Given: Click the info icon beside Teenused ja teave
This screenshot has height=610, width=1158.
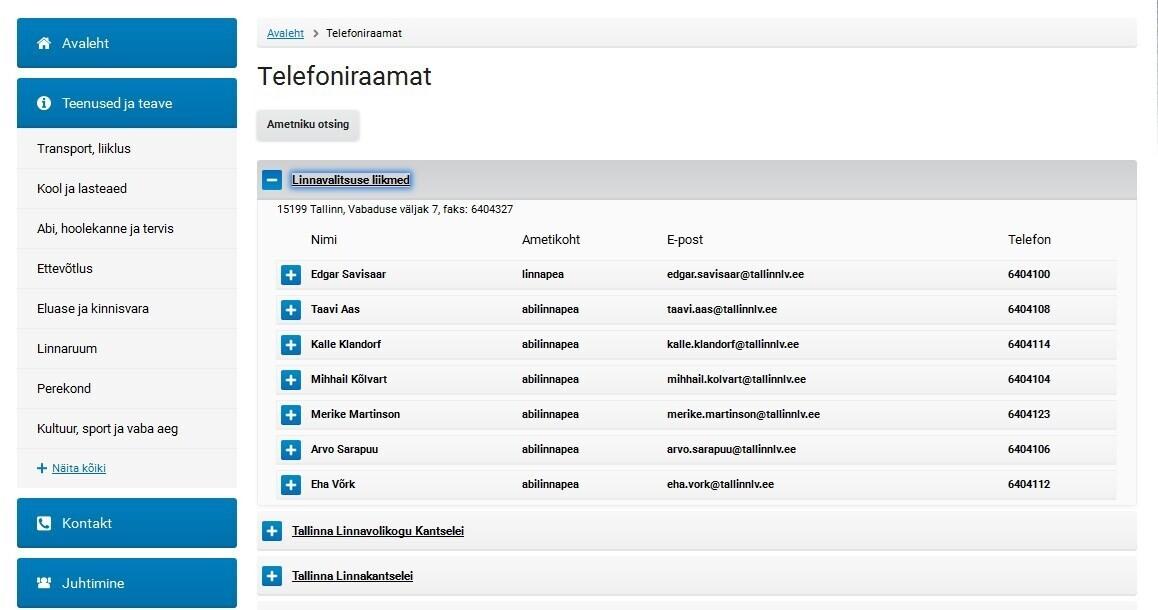Looking at the screenshot, I should 44,103.
